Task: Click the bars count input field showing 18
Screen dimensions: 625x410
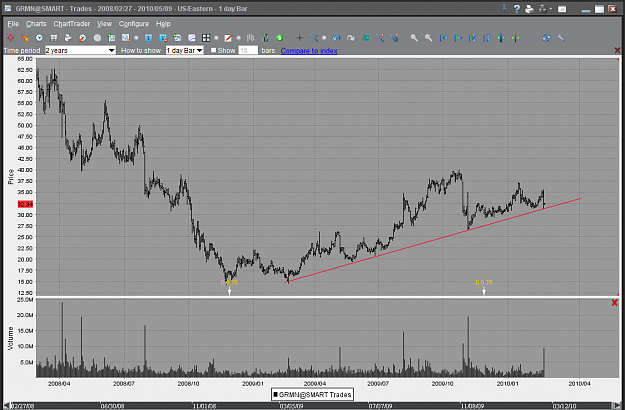Action: 248,50
